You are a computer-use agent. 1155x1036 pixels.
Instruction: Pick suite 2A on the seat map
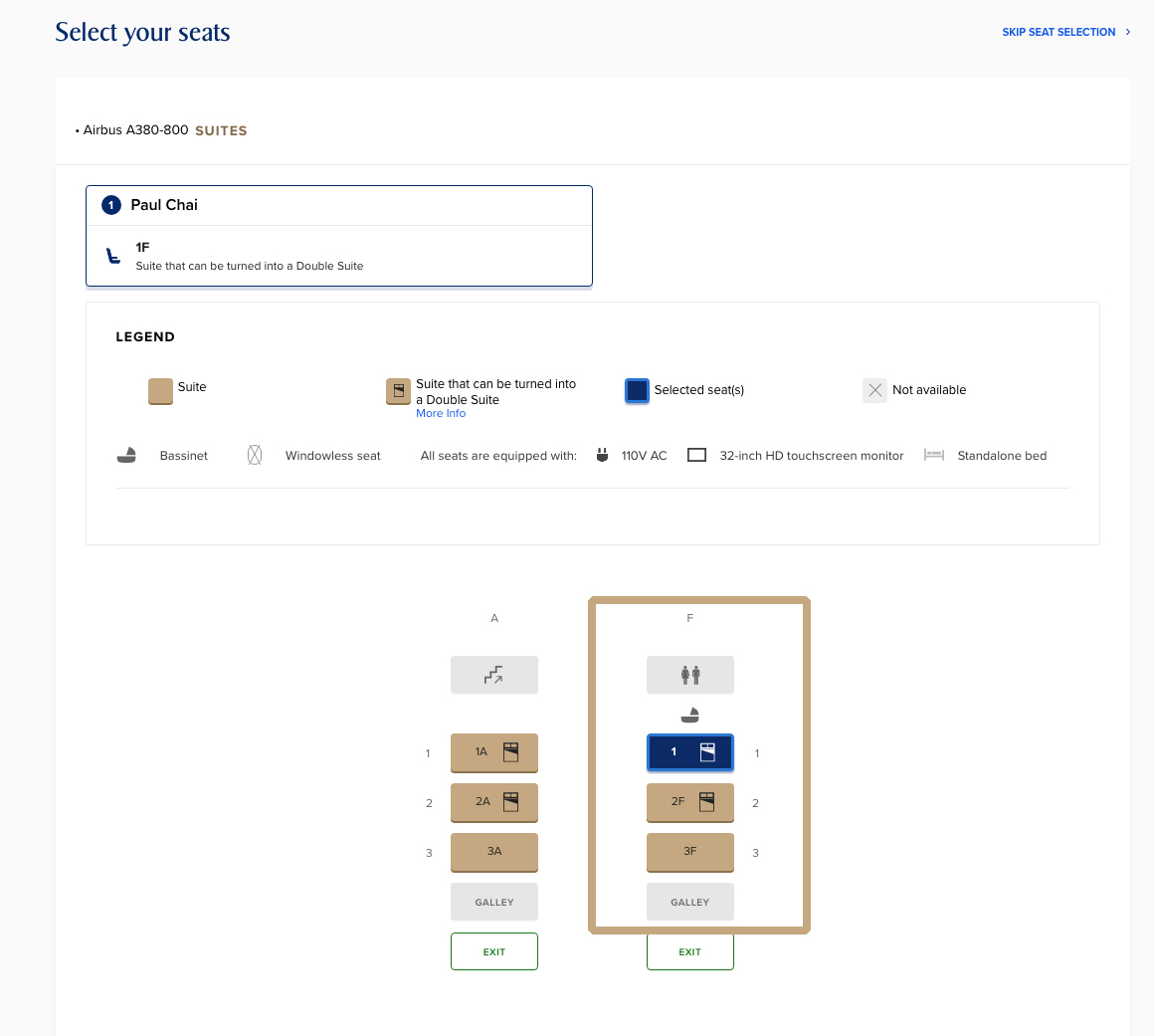pyautogui.click(x=493, y=802)
